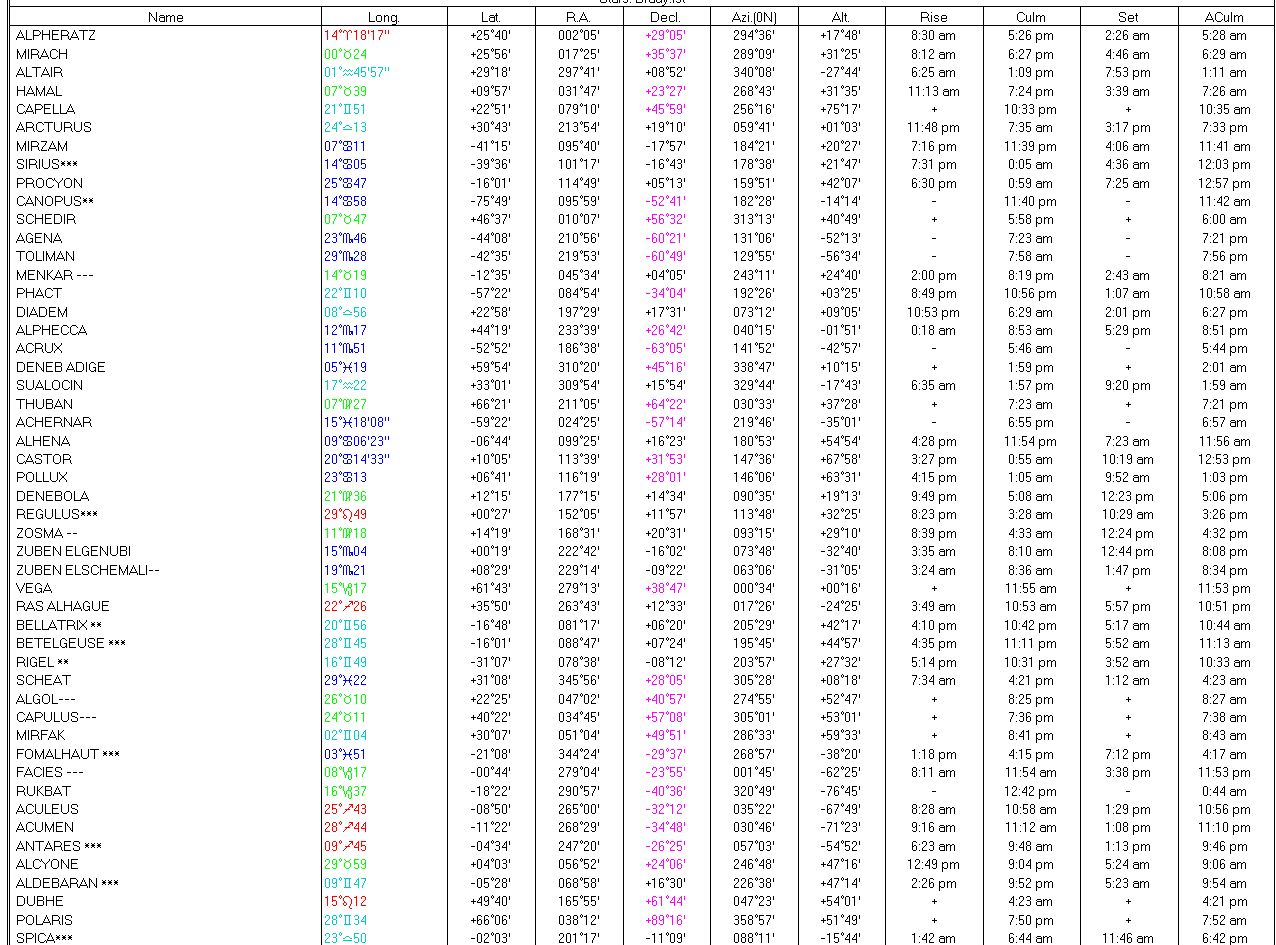The height and width of the screenshot is (945, 1276).
Task: Click the Decl. column header
Action: (666, 17)
